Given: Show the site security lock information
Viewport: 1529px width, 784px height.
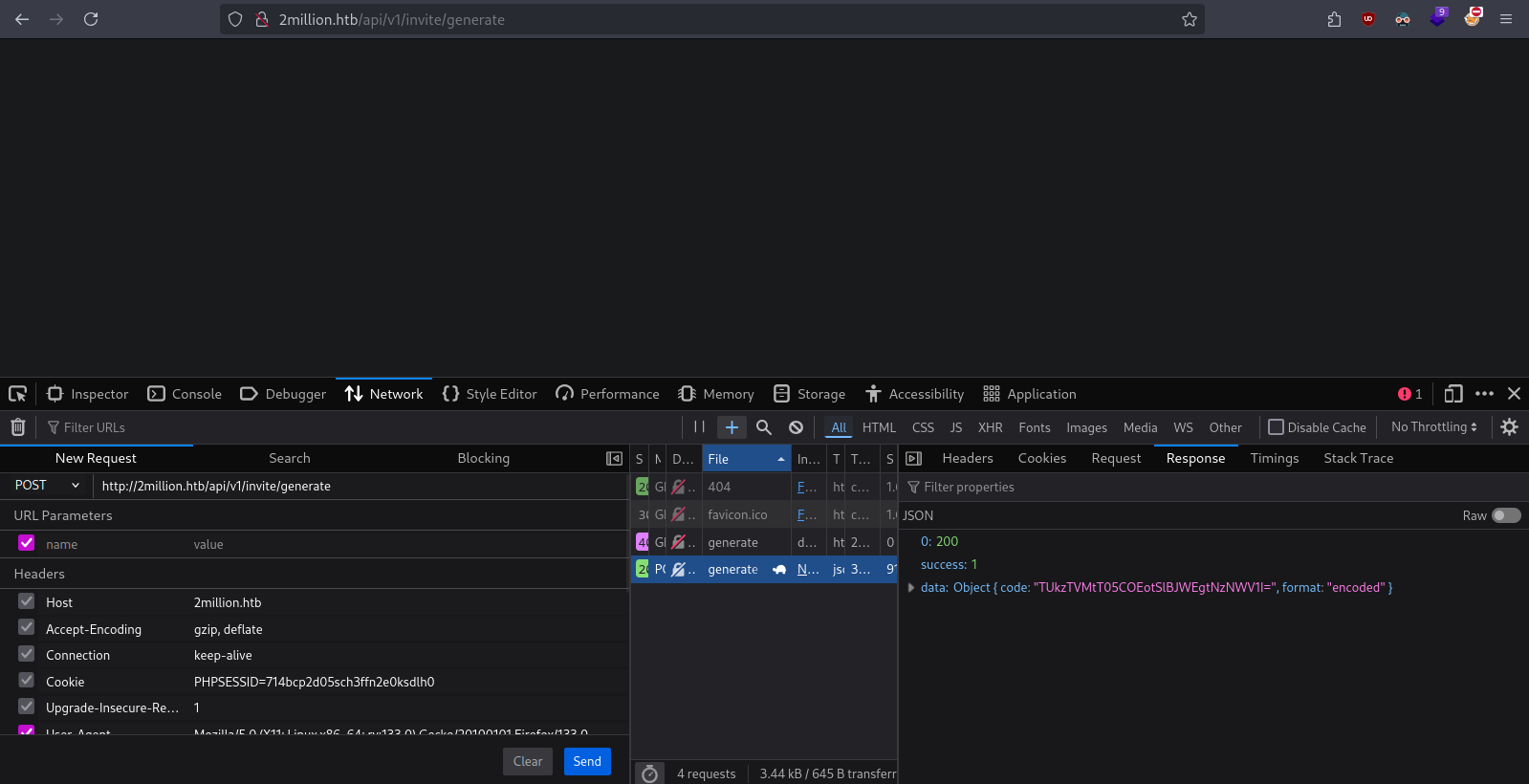Looking at the screenshot, I should coord(261,19).
